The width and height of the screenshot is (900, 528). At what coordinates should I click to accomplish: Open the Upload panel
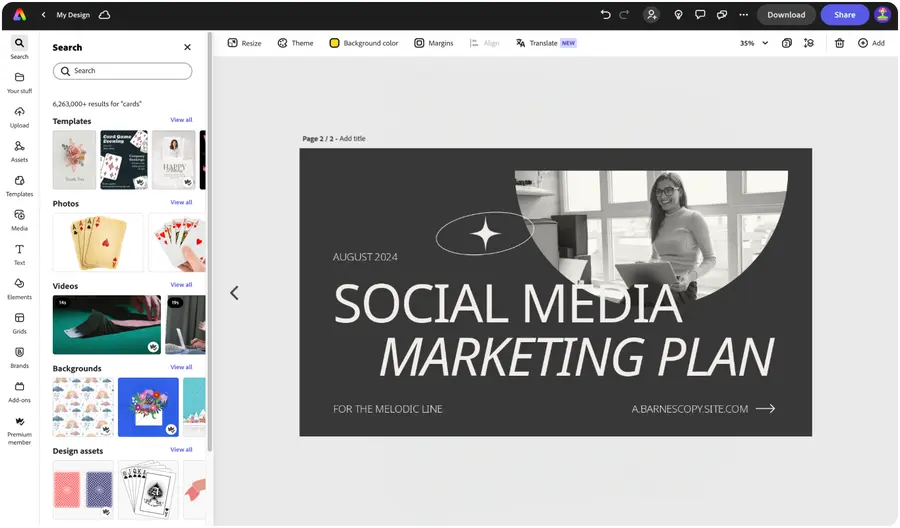click(x=19, y=115)
